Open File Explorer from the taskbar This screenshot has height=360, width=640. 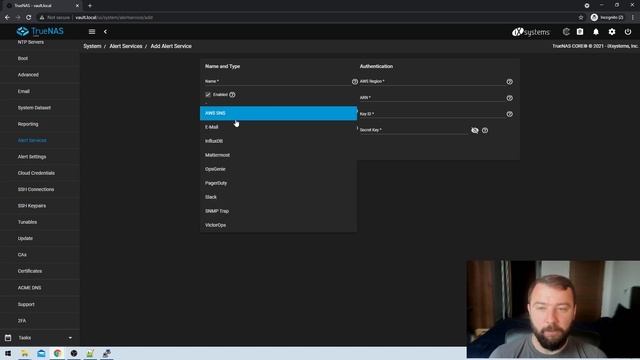pyautogui.click(x=25, y=353)
